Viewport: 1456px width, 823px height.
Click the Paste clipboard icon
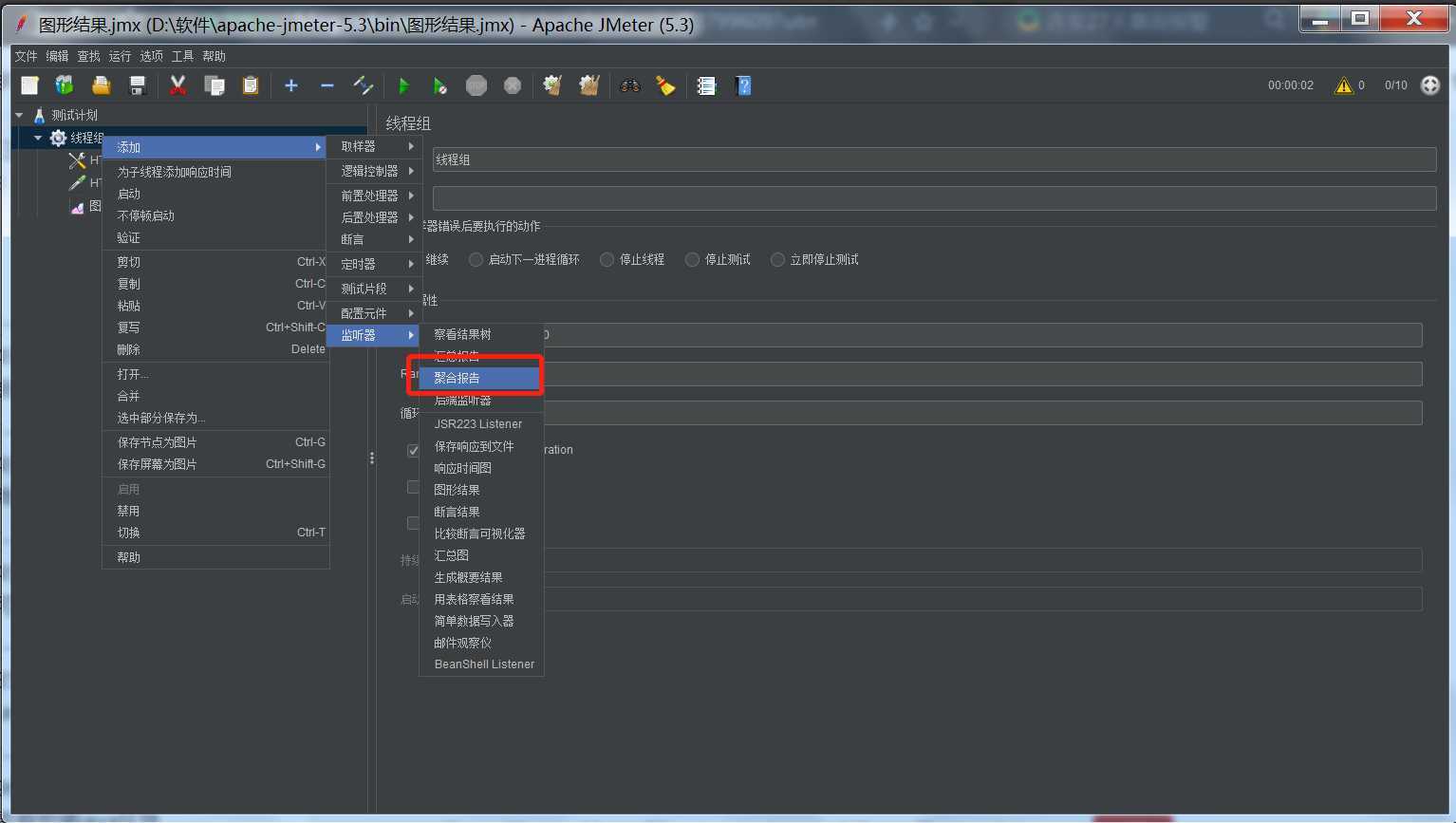tap(251, 85)
